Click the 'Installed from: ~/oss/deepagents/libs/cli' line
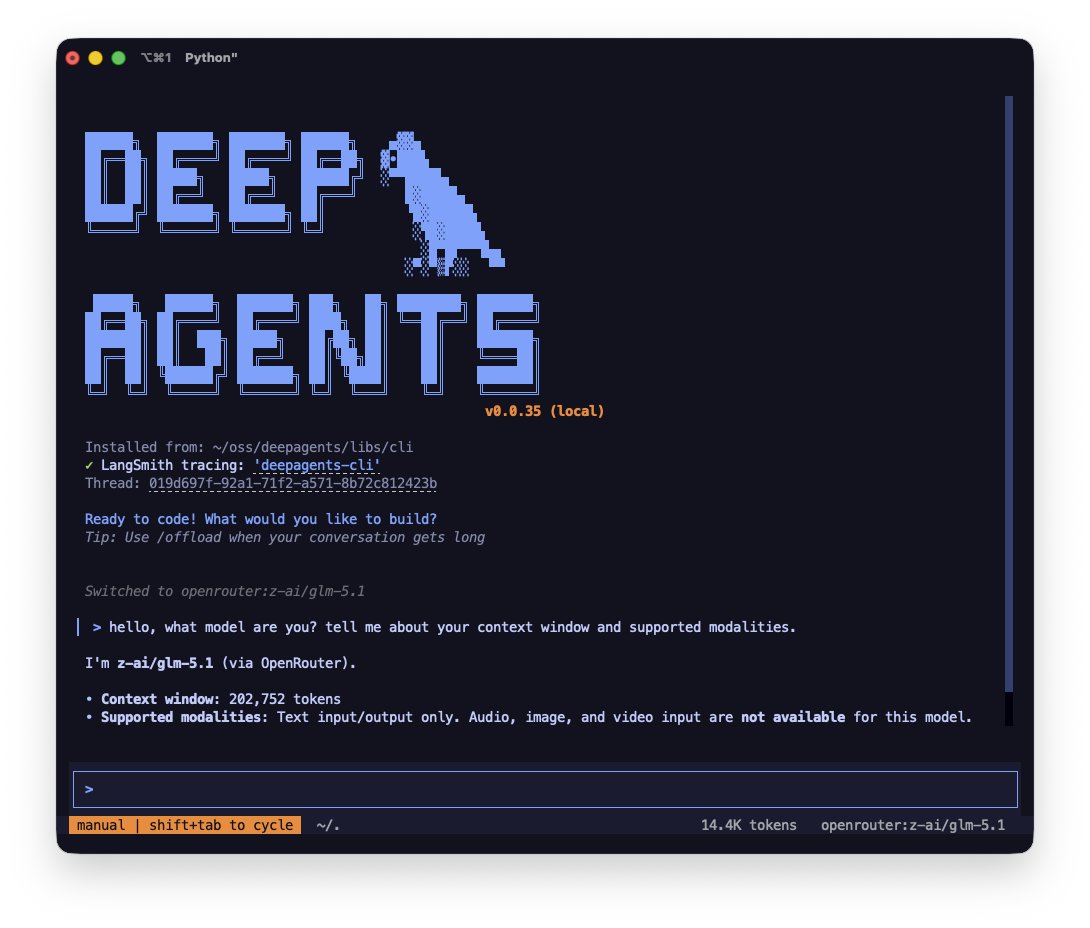 pos(249,447)
